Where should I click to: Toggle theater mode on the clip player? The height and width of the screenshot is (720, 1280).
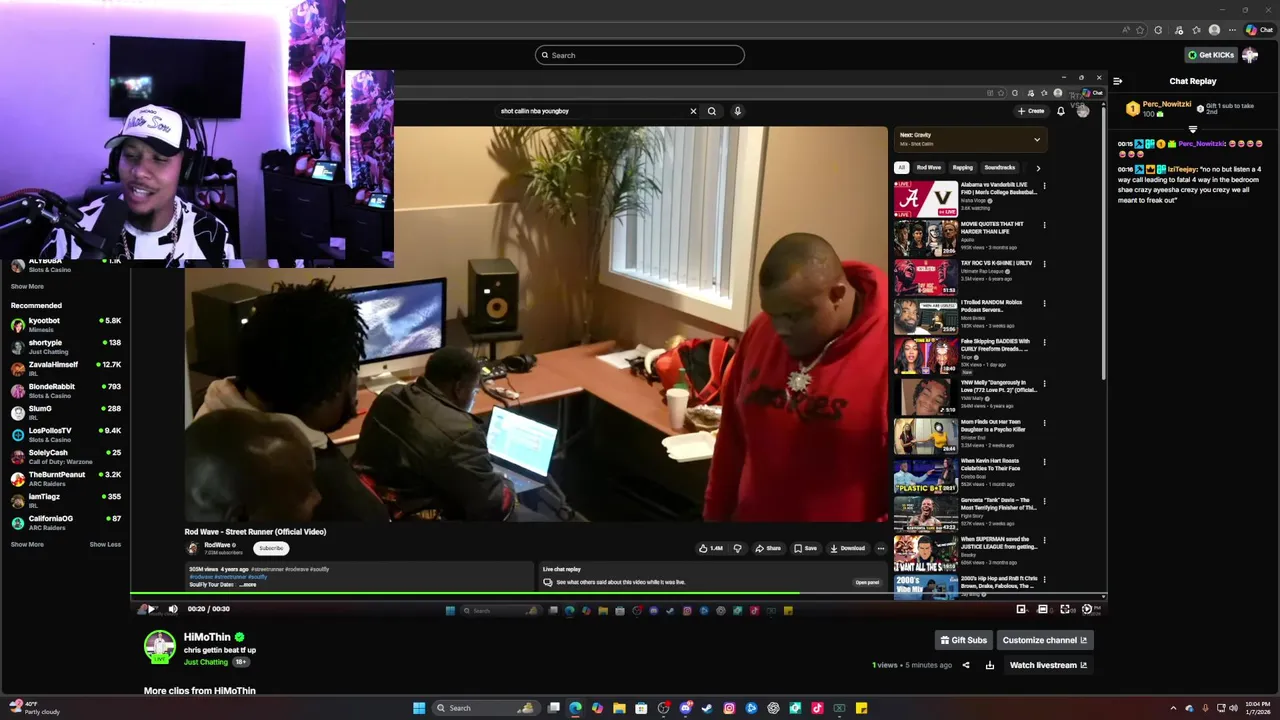[1043, 609]
